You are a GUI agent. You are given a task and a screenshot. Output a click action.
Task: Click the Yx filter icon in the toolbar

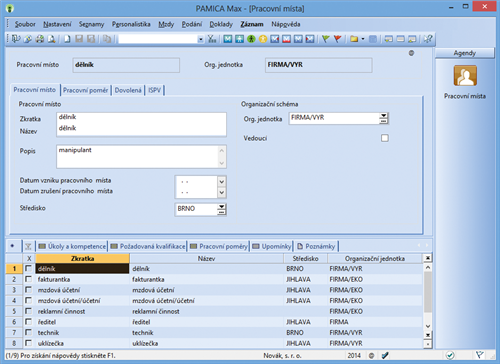pyautogui.click(x=212, y=39)
